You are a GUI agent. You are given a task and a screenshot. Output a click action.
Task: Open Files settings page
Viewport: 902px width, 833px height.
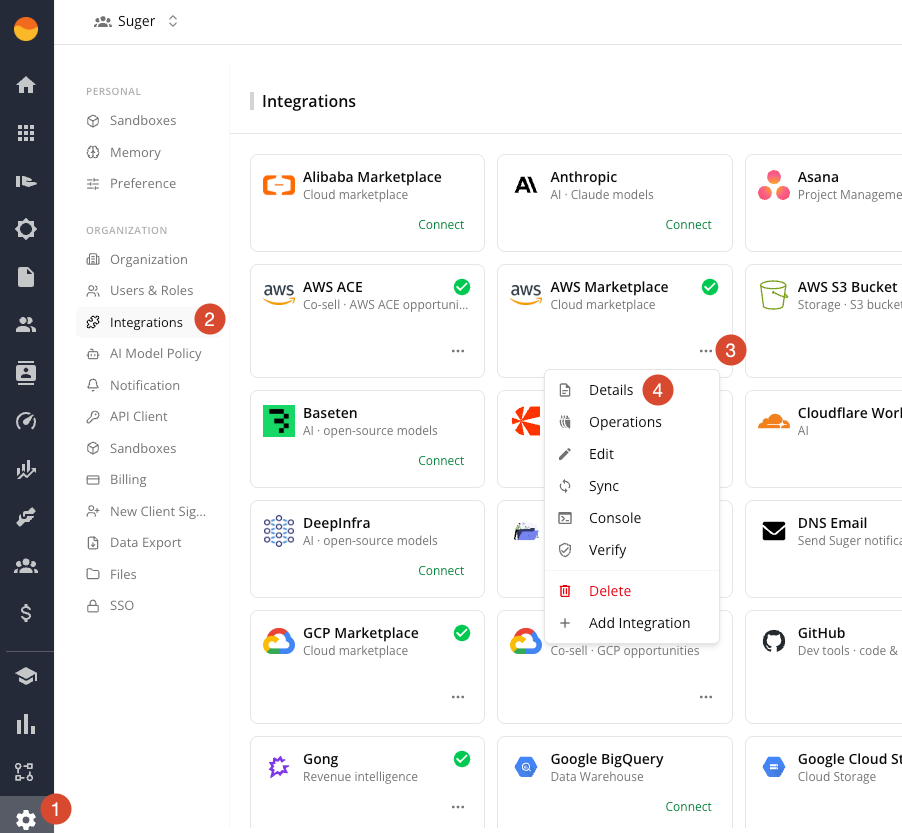click(150, 574)
